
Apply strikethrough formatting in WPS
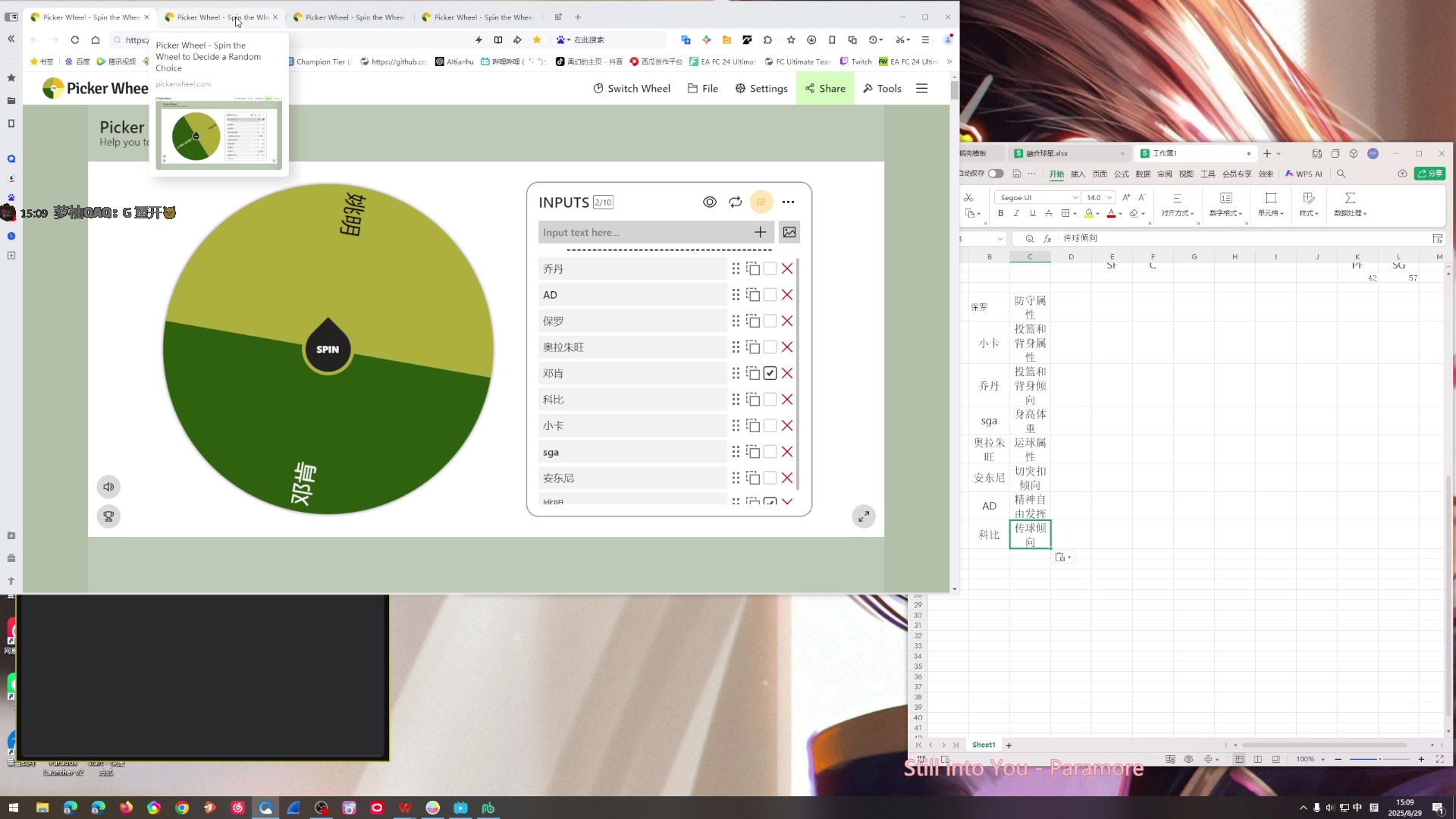coord(1049,214)
